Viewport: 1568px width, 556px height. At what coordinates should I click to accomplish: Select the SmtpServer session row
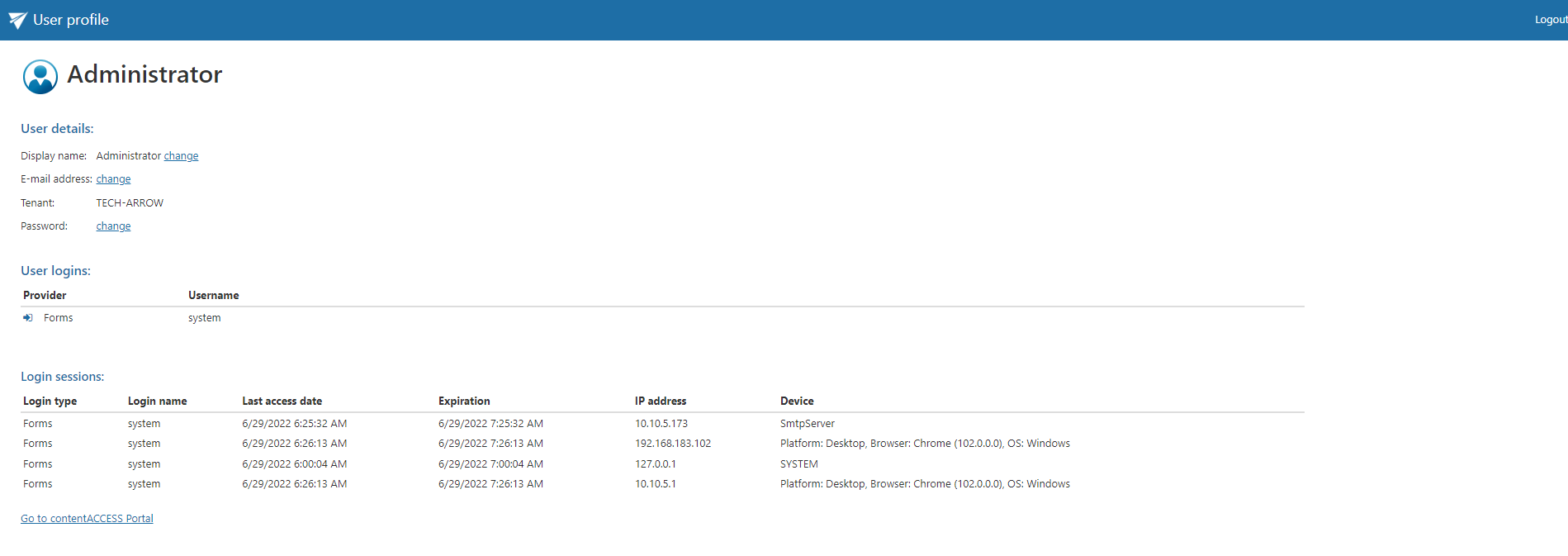[807, 424]
